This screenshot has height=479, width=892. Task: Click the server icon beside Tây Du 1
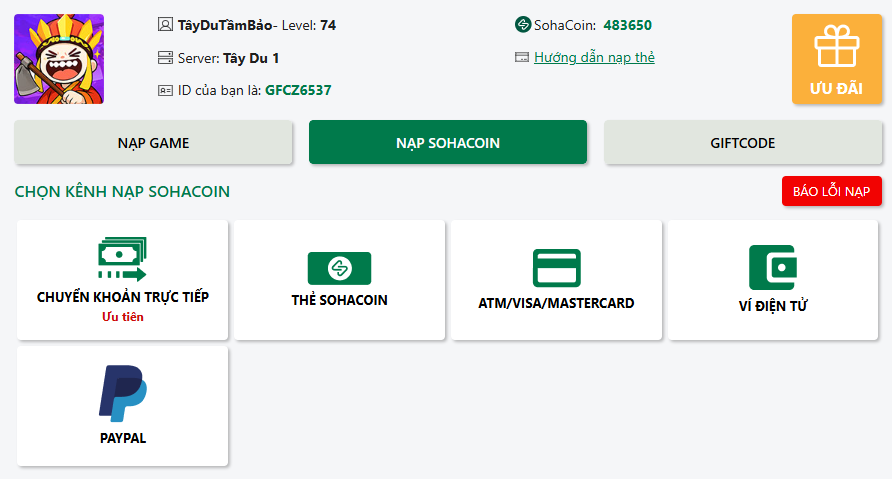coord(166,58)
